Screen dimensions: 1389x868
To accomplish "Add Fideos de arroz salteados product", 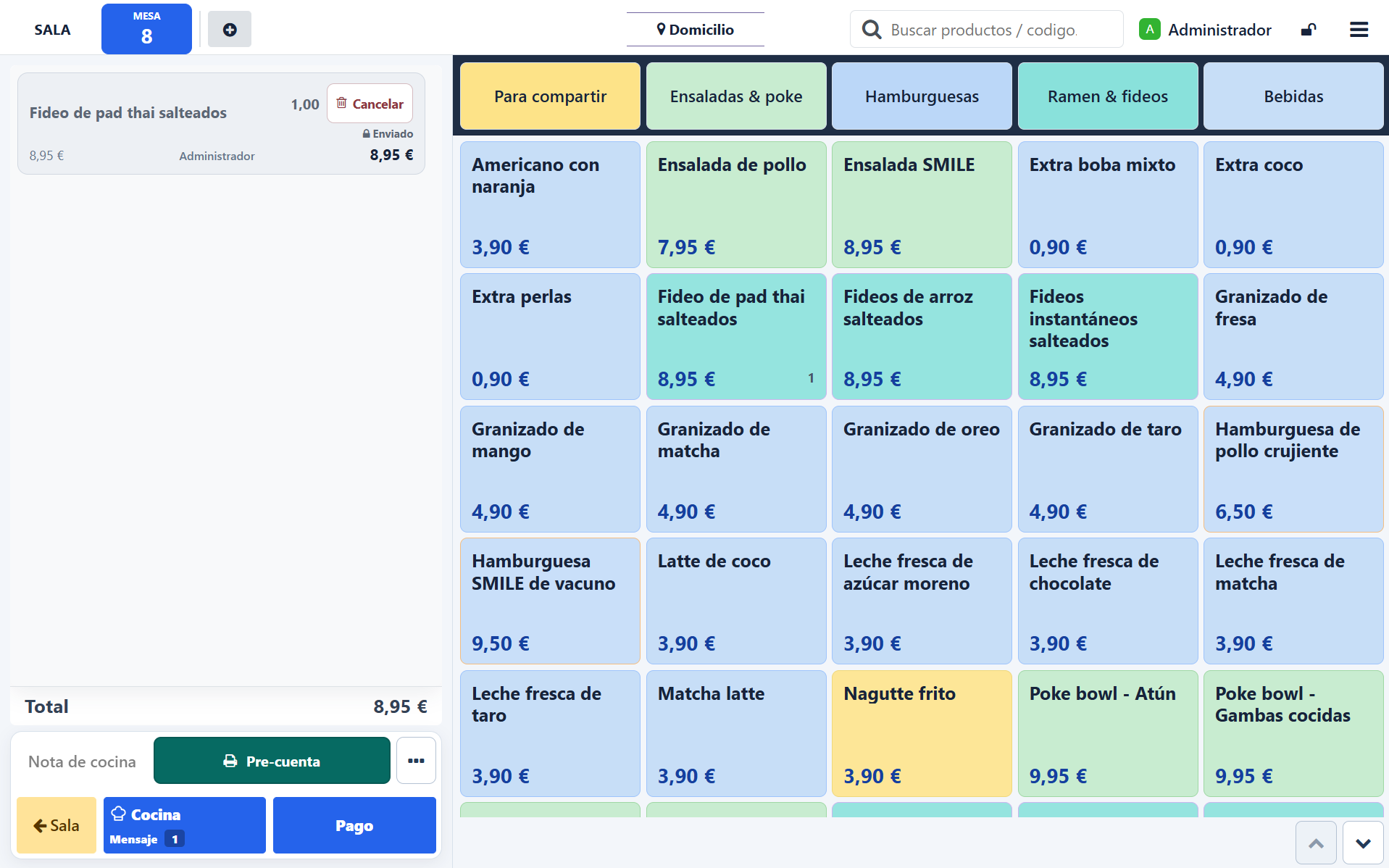I will tap(922, 337).
